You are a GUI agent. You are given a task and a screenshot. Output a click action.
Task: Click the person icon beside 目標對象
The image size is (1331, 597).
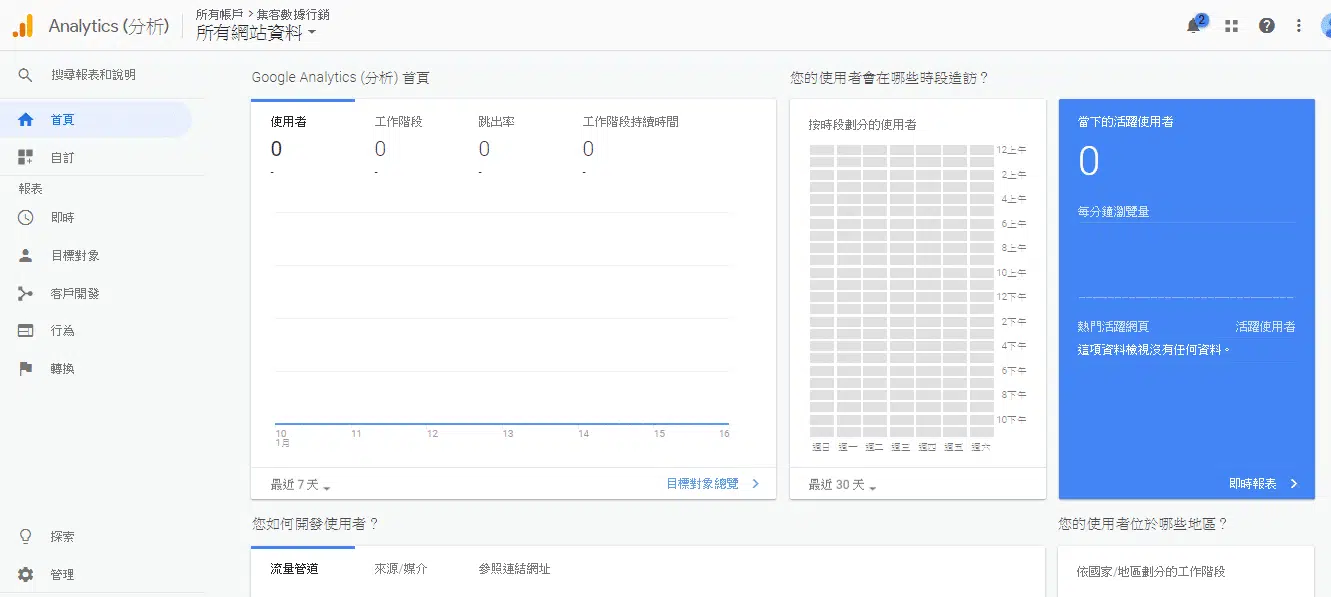tap(26, 255)
